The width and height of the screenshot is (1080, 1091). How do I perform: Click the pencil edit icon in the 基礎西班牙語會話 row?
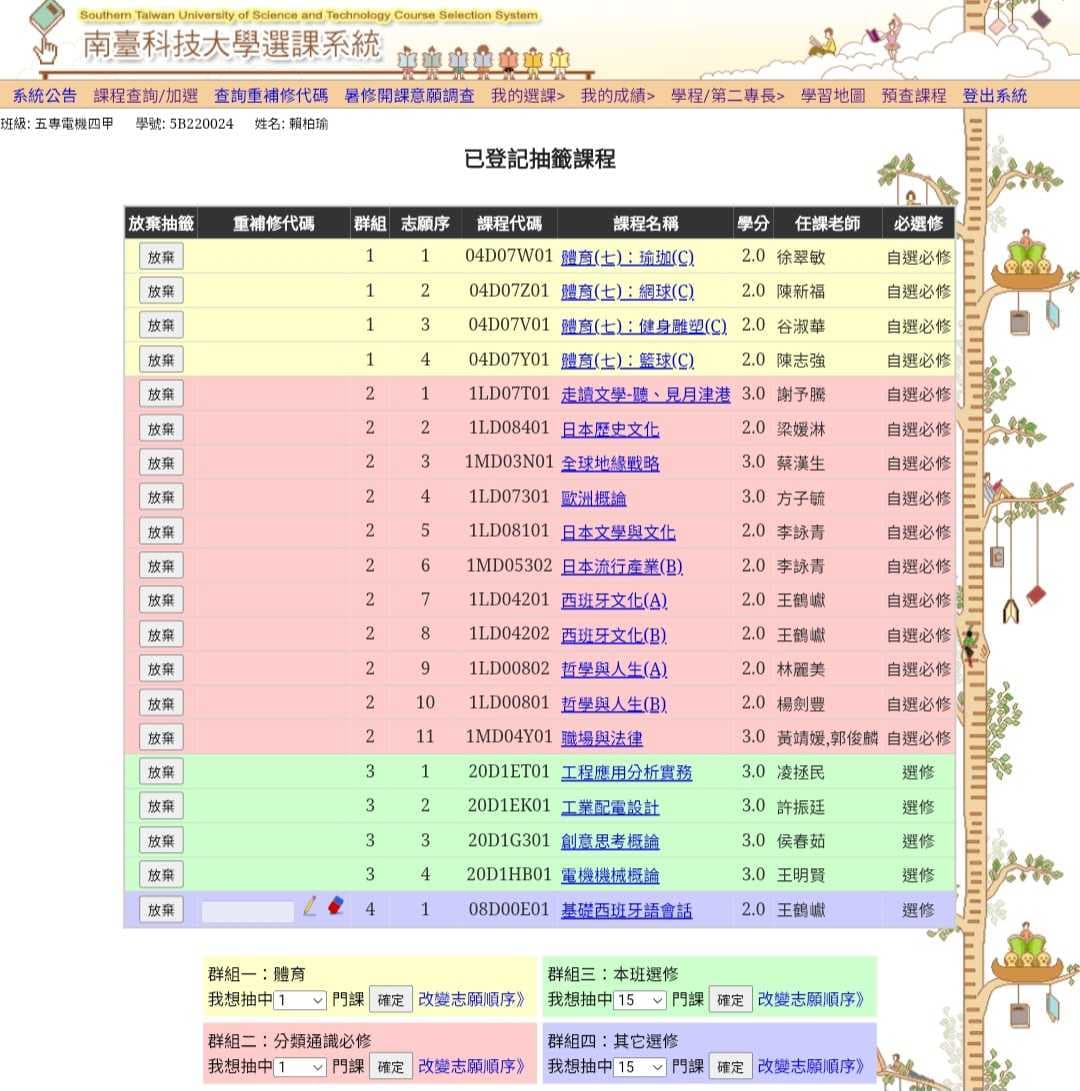point(310,906)
